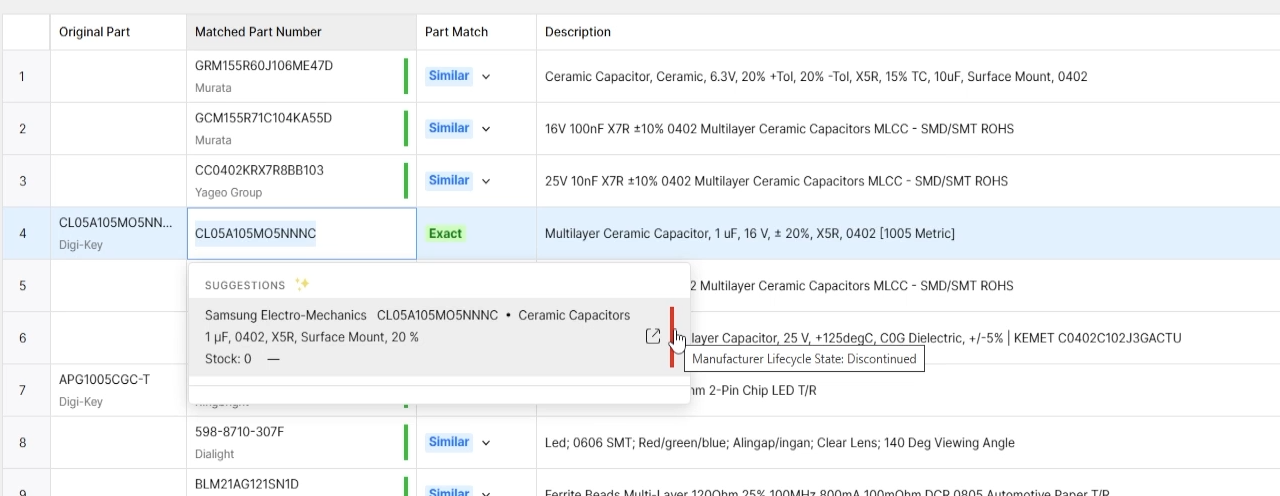Select row number 7
Screen dimensions: 1280x496
pos(25,390)
